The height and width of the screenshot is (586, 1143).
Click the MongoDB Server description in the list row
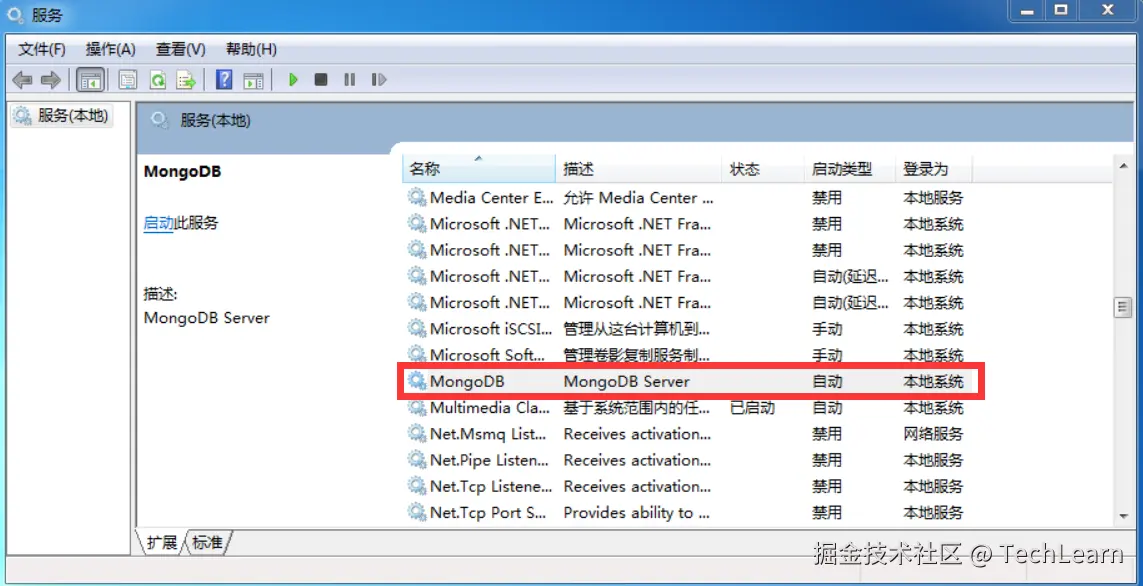626,381
